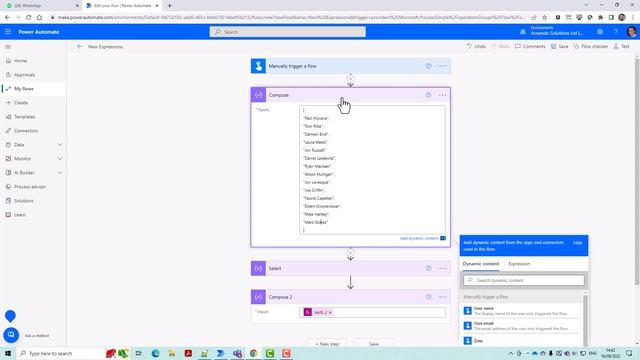
Task: Click the sort expression token in Compose 2
Action: point(318,312)
